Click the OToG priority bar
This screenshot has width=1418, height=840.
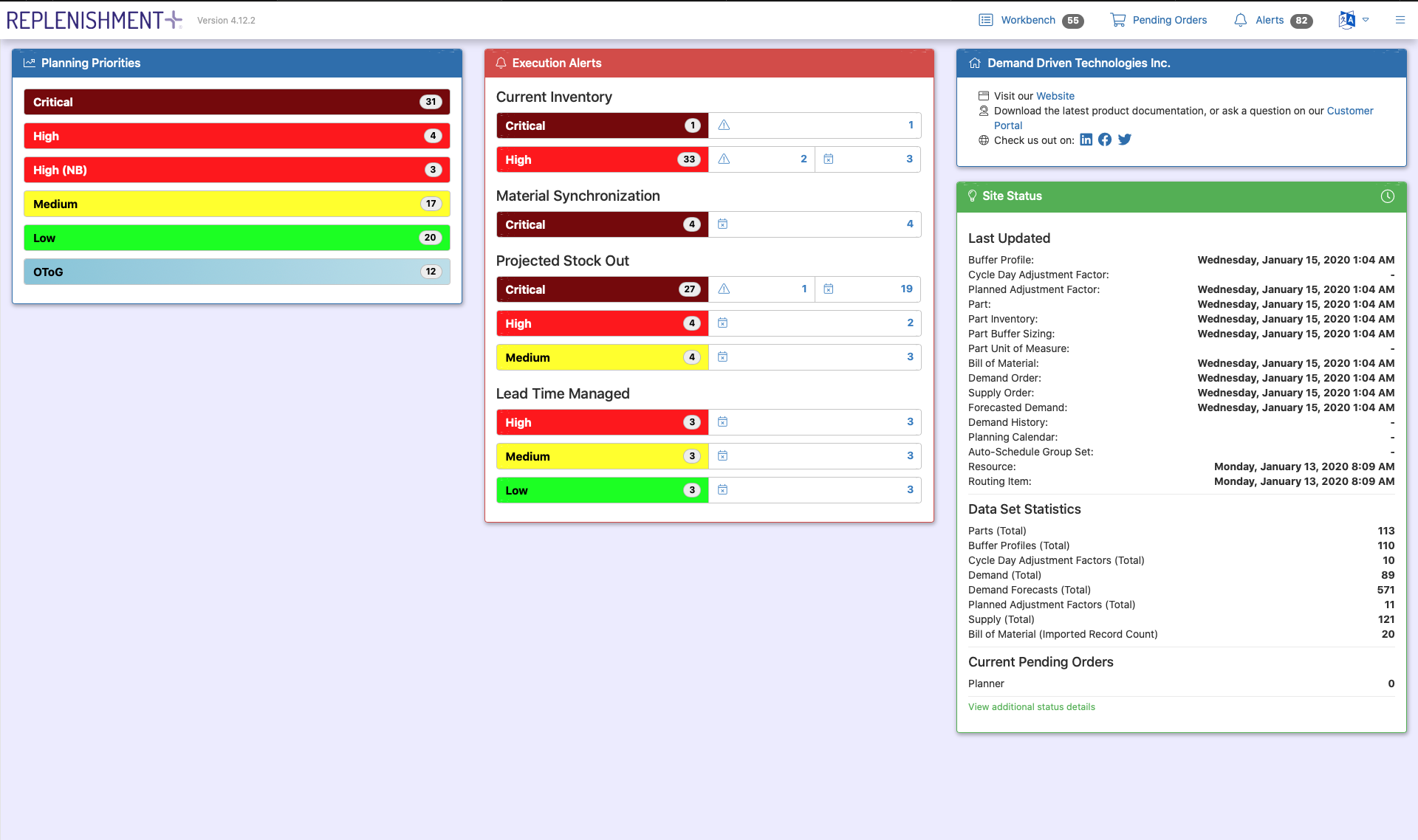[x=236, y=272]
